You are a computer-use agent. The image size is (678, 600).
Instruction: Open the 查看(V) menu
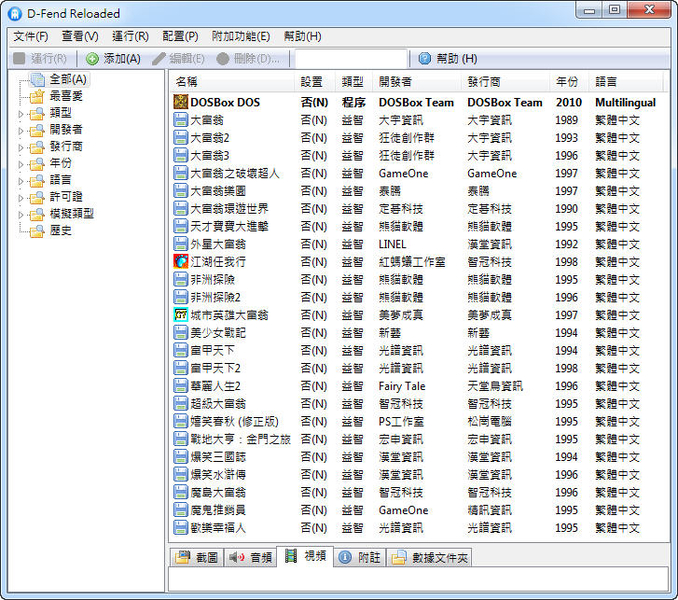(80, 36)
